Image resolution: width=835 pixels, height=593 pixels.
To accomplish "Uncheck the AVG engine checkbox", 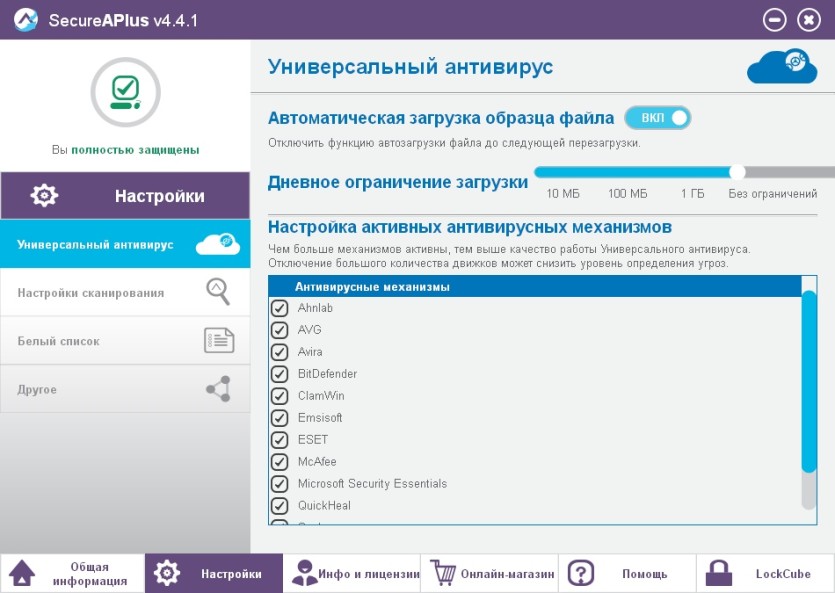I will [x=280, y=330].
